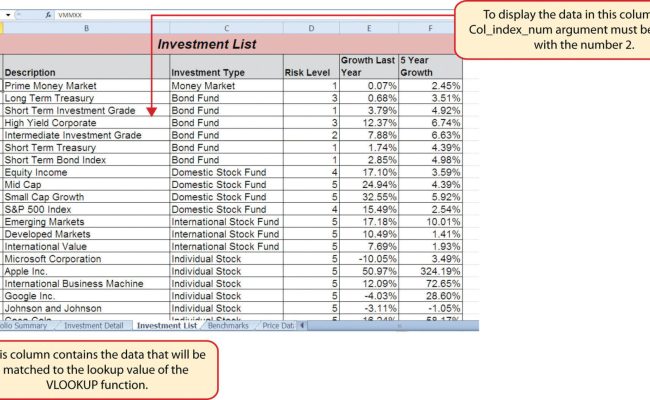Image resolution: width=650 pixels, height=400 pixels.
Task: Click the Investment List title cell
Action: point(206,44)
